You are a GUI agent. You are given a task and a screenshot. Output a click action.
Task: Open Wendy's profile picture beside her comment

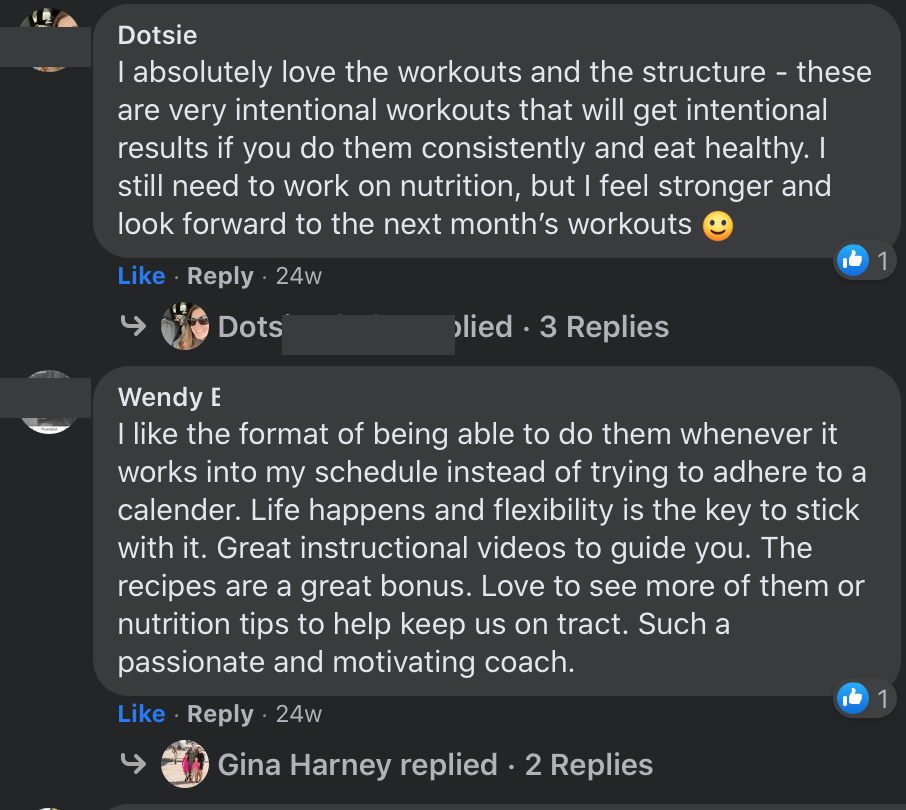pos(49,402)
